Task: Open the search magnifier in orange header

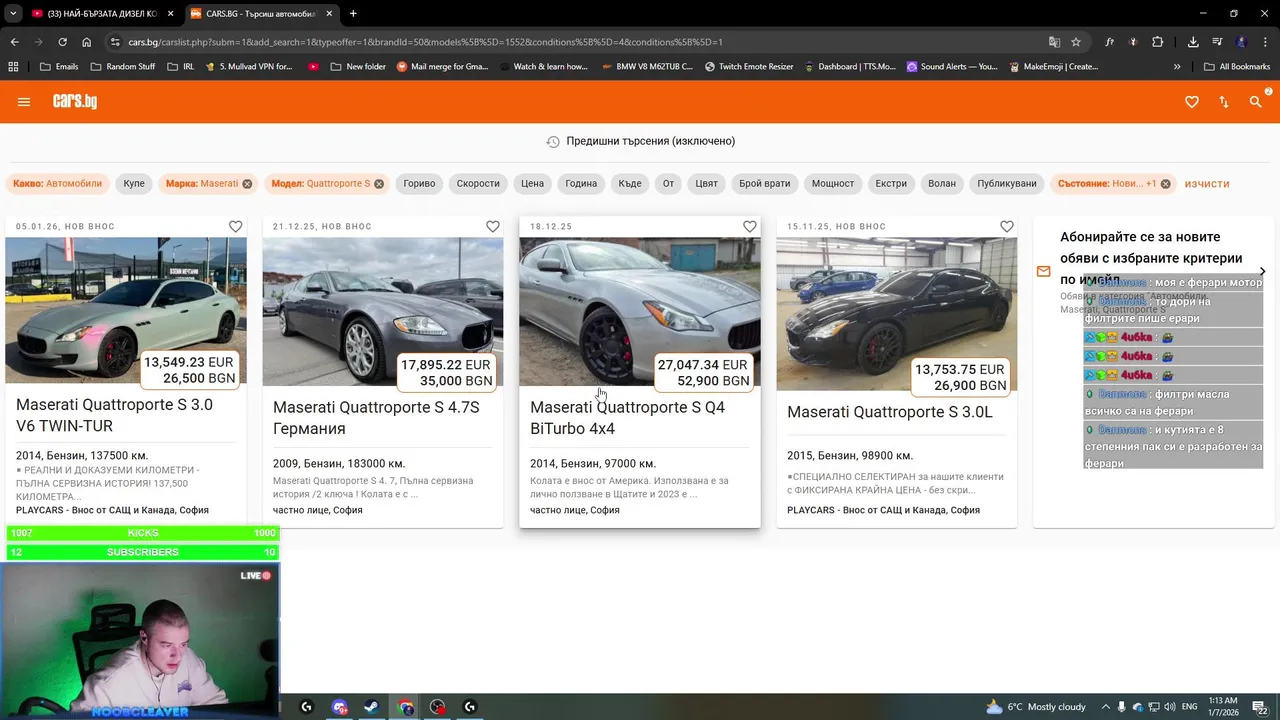Action: 1255,102
